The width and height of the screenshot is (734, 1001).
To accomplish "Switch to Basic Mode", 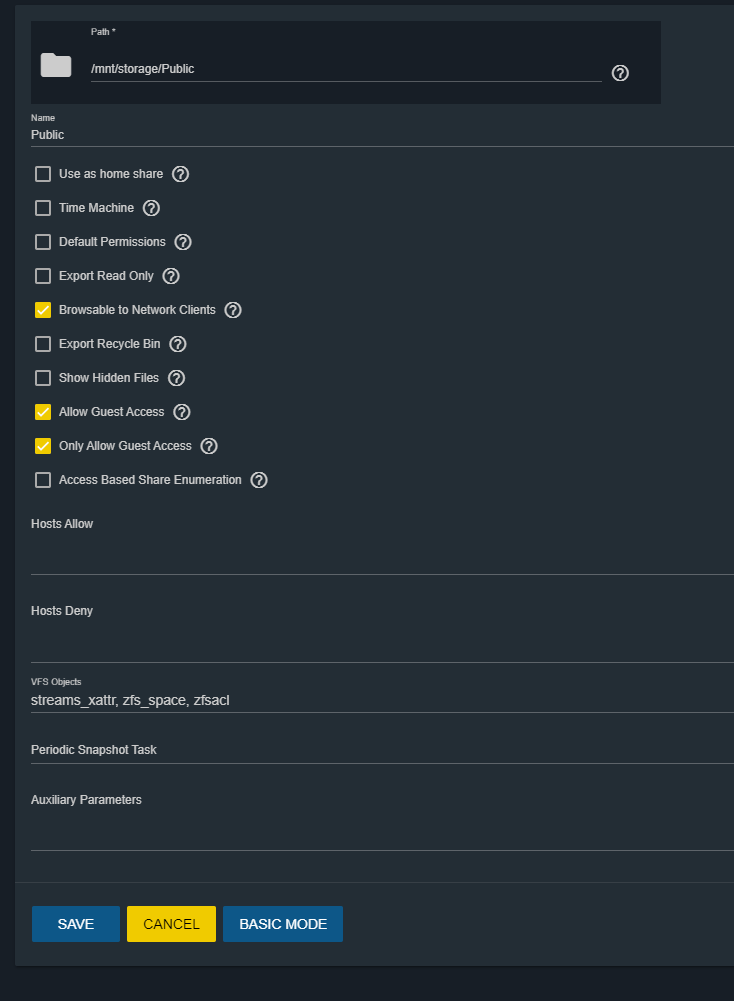I will click(283, 924).
